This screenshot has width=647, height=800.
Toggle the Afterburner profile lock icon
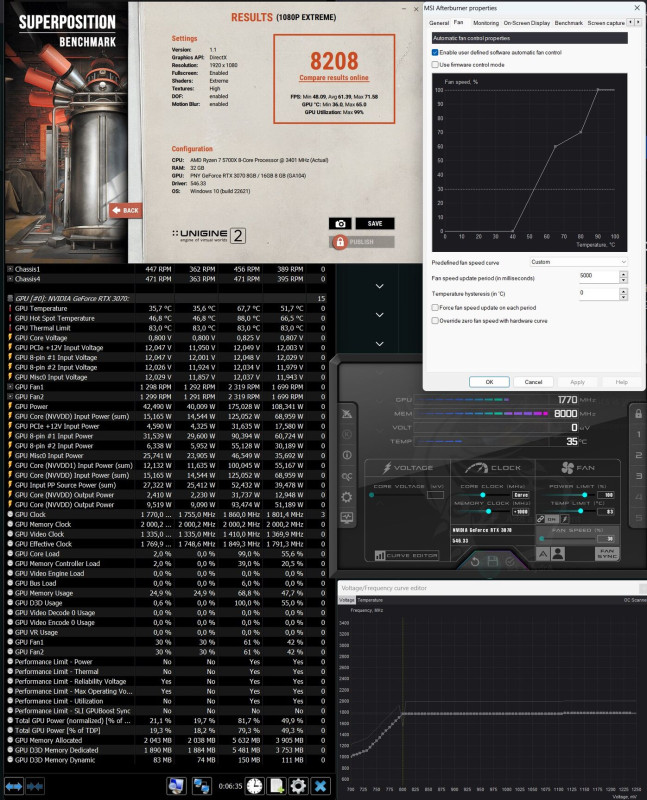(638, 414)
